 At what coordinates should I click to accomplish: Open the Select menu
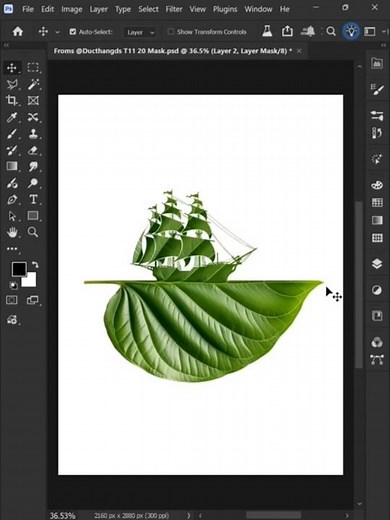click(148, 9)
